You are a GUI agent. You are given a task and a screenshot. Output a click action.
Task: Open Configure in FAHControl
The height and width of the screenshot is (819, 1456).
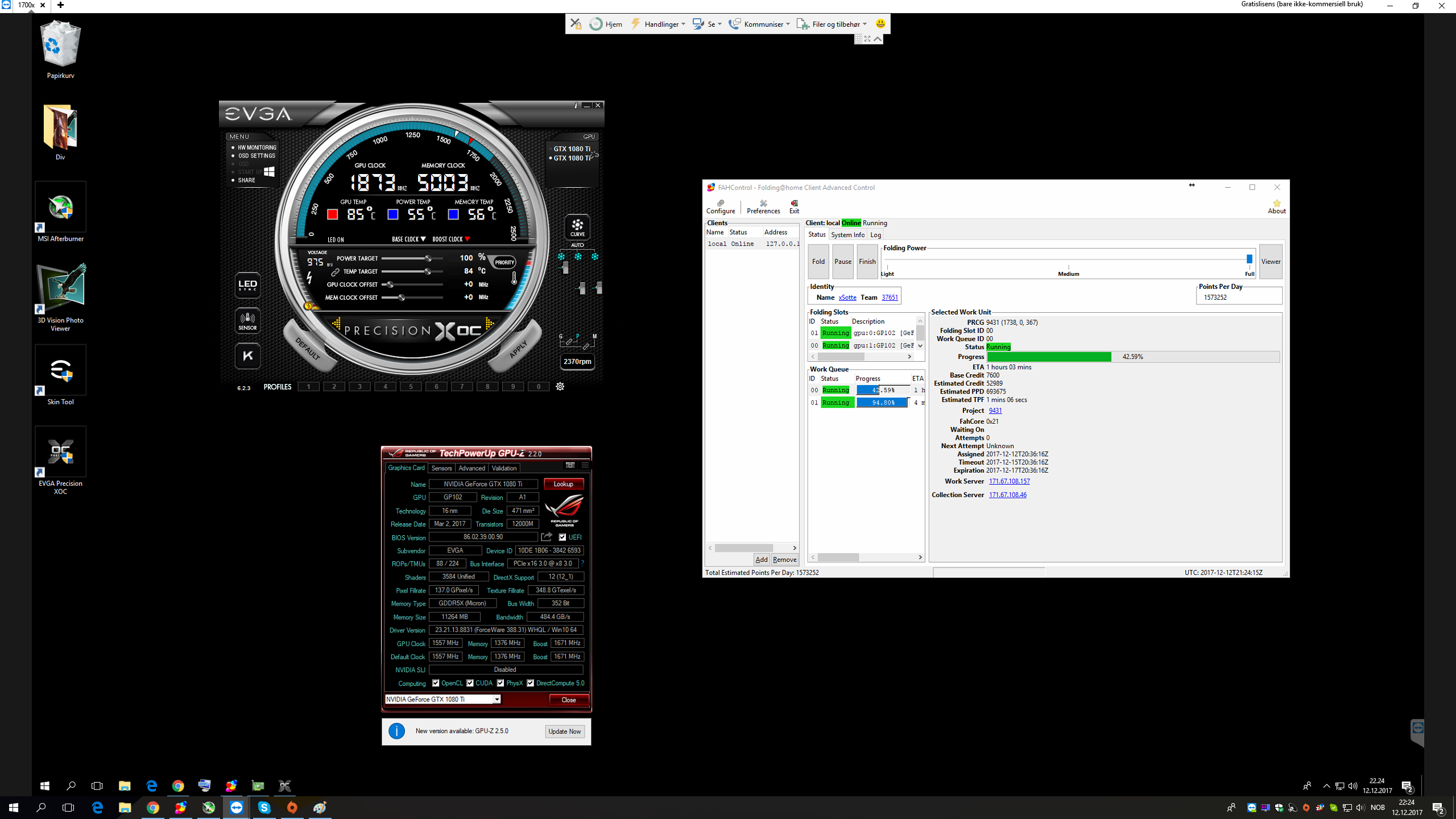tap(721, 207)
